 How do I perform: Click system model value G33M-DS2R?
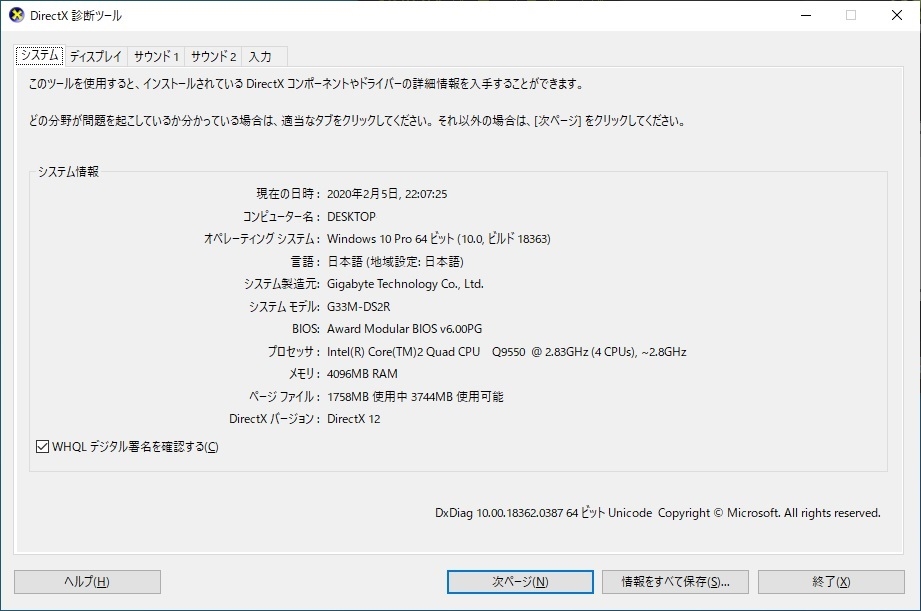358,307
